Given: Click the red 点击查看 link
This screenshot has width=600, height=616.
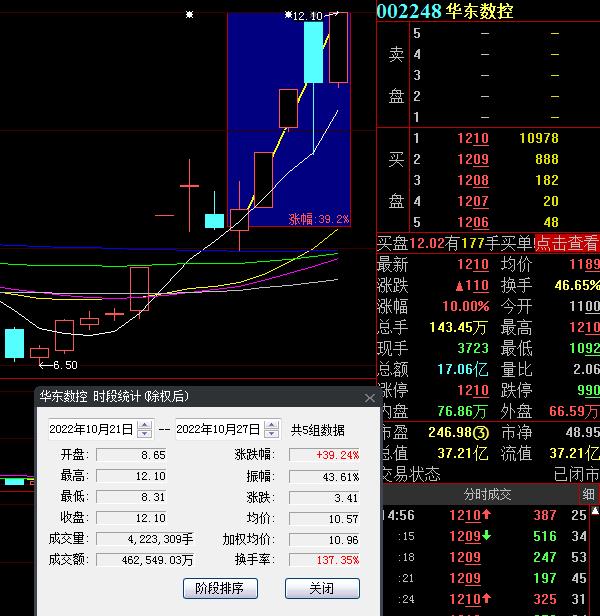Looking at the screenshot, I should 566,243.
